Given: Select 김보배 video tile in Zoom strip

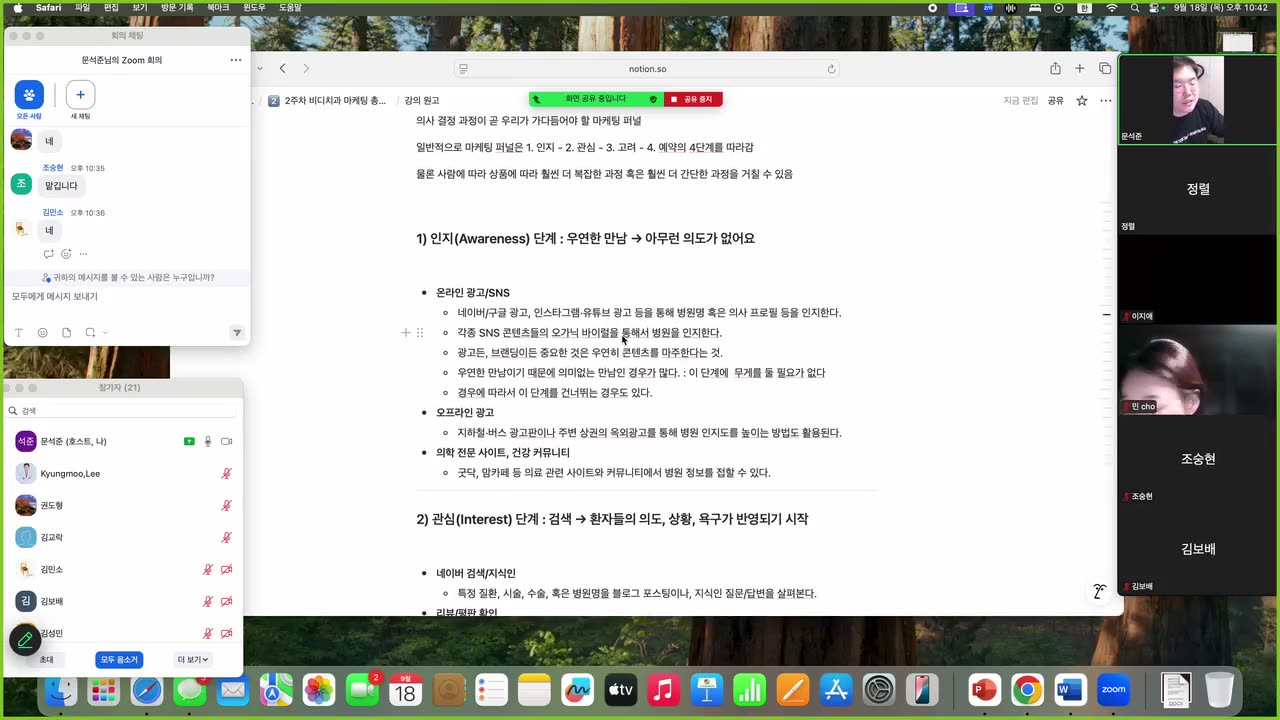Looking at the screenshot, I should click(x=1198, y=549).
